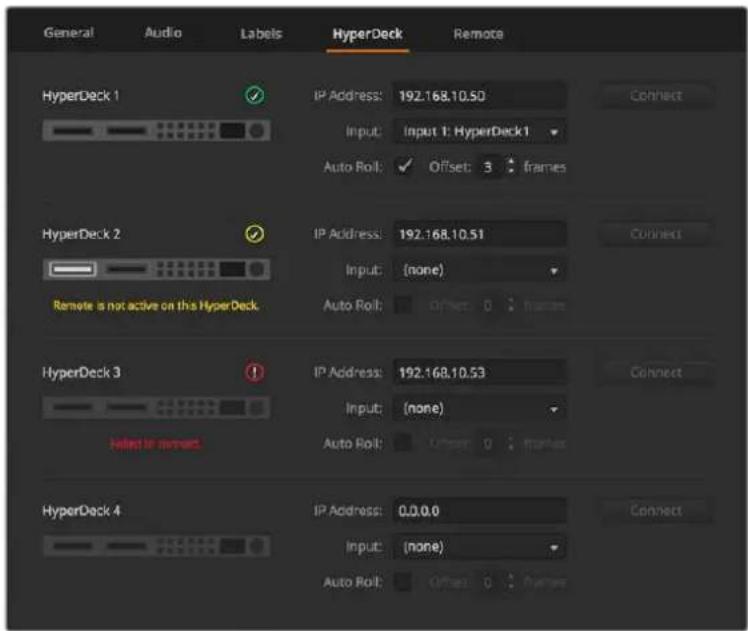Click the HyperDeck 4 label
The width and height of the screenshot is (748, 631).
click(x=81, y=511)
